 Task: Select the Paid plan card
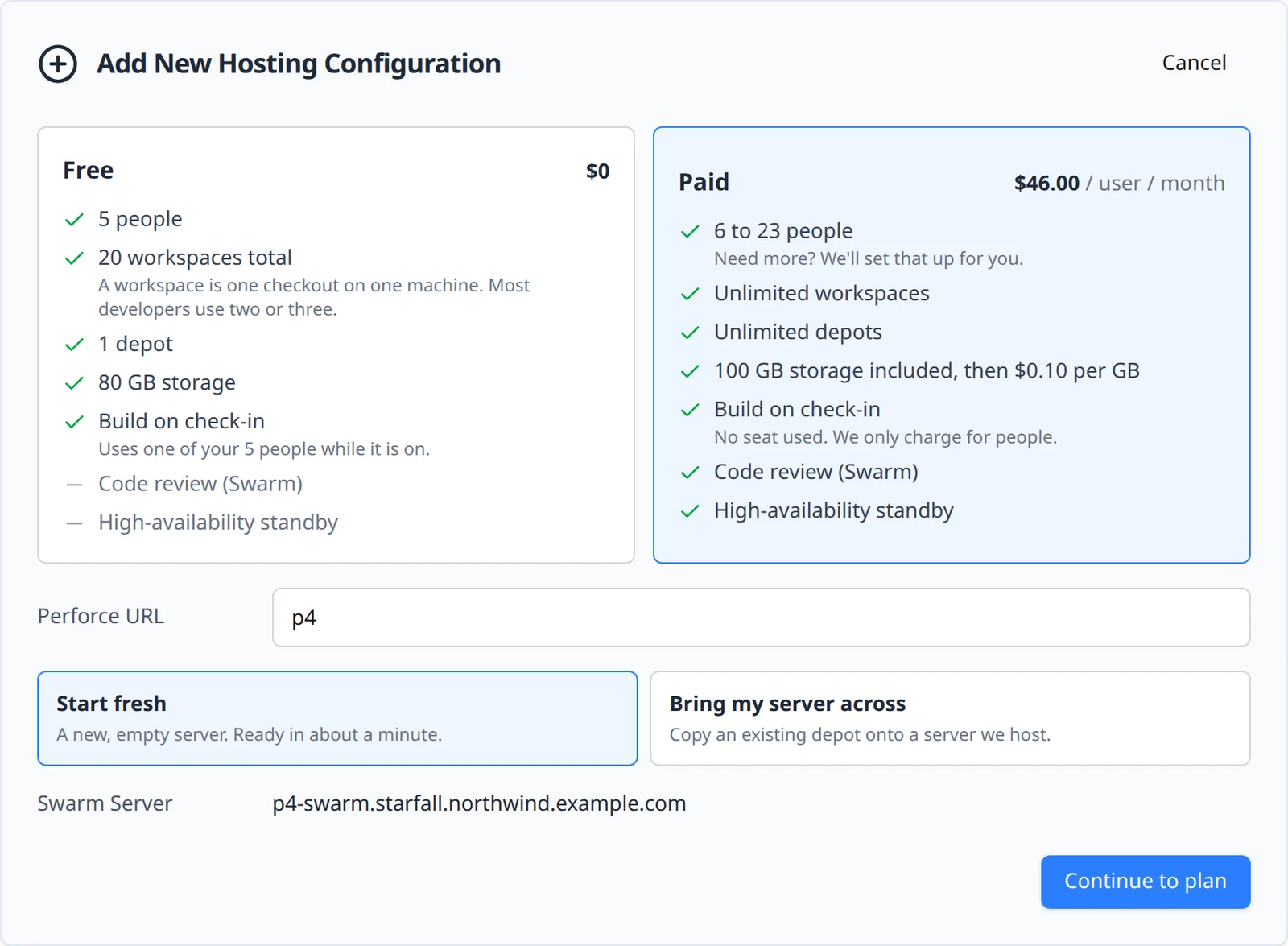pyautogui.click(x=952, y=345)
